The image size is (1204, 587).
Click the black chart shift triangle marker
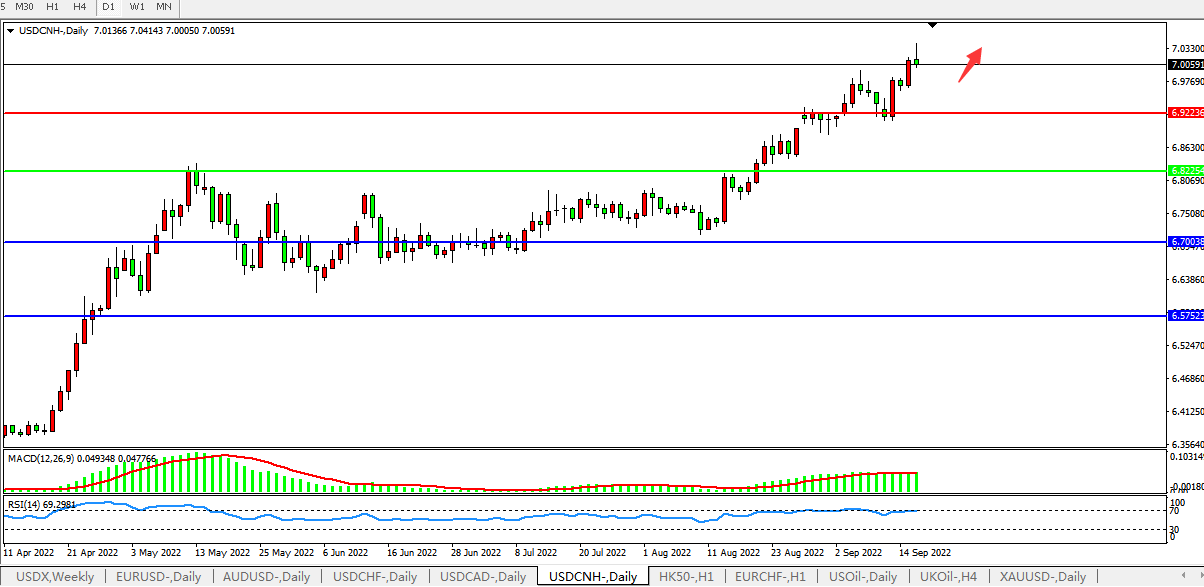(x=932, y=24)
